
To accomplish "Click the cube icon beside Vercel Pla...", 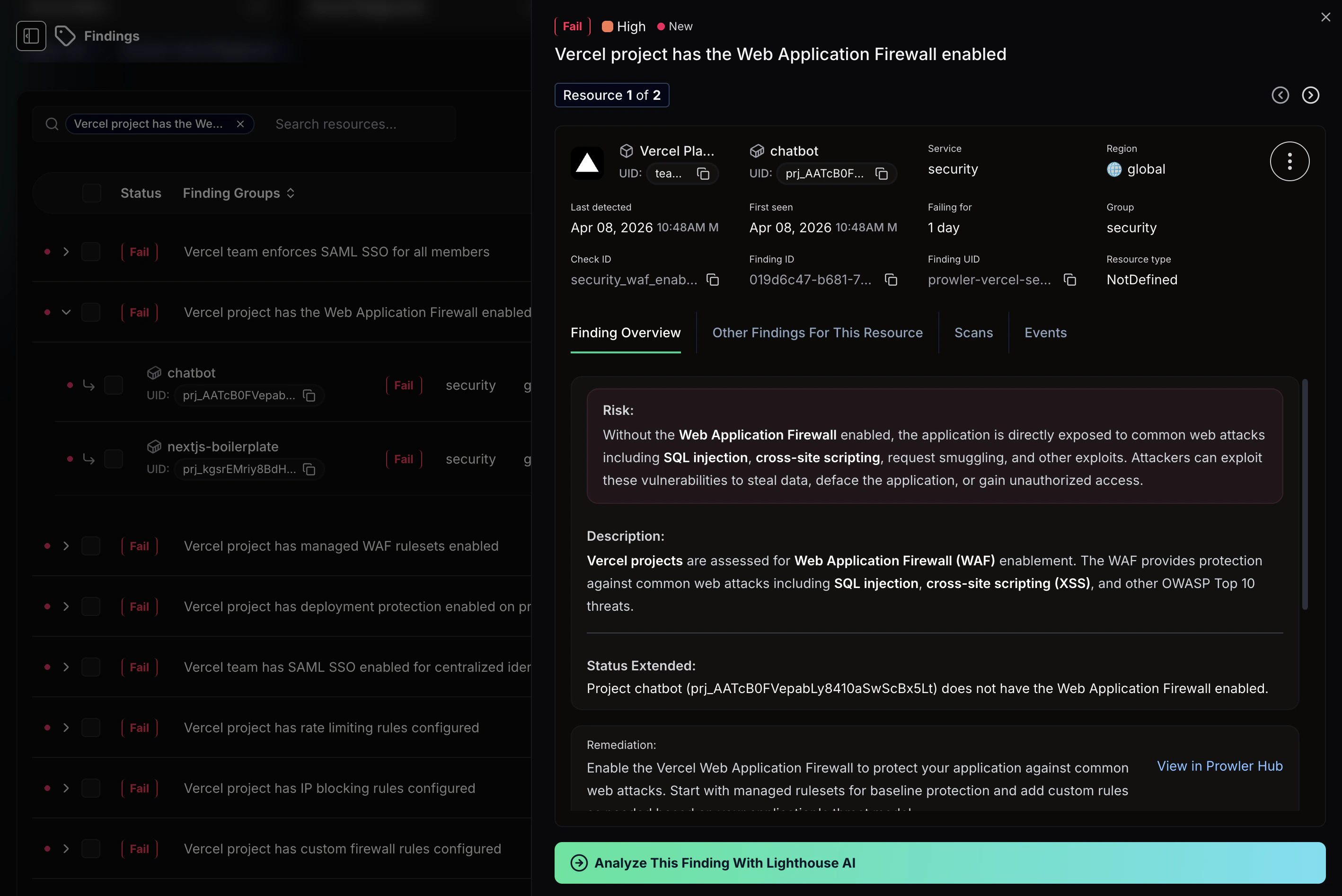I will 627,151.
